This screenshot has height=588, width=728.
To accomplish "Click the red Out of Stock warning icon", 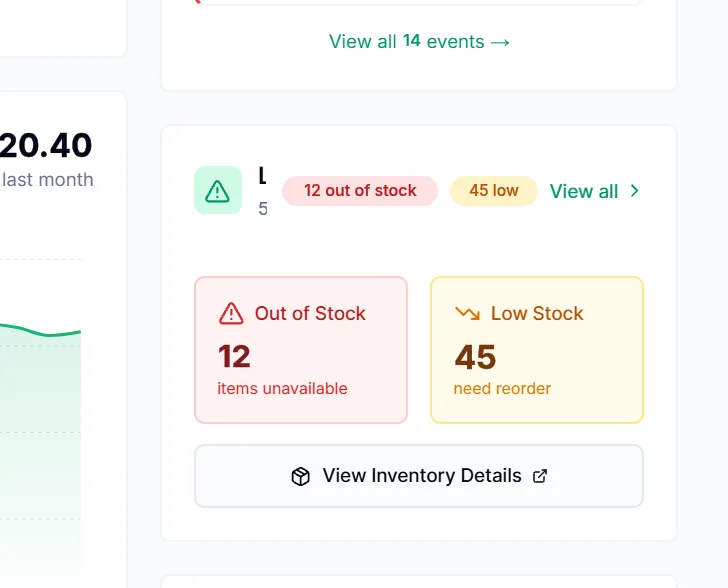I will pos(231,314).
